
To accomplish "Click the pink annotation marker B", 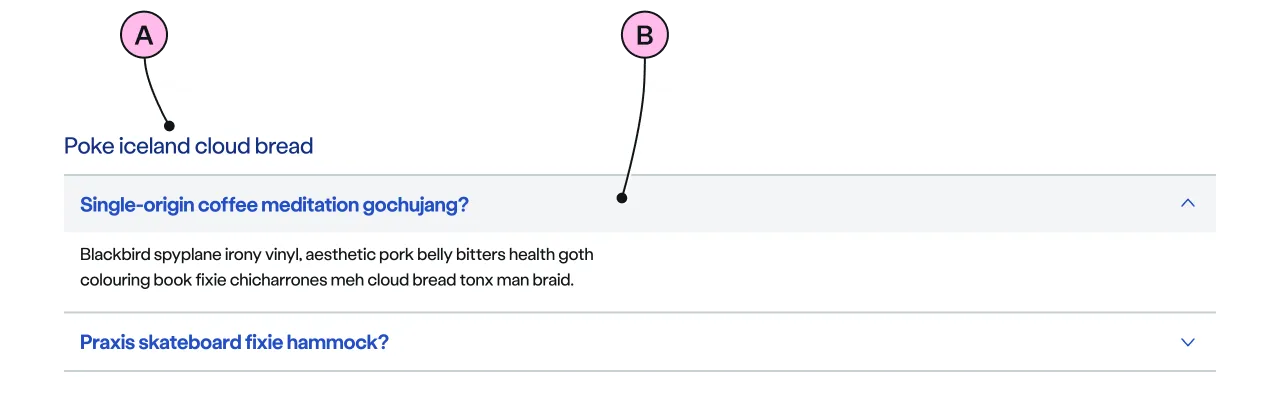I will click(x=645, y=37).
